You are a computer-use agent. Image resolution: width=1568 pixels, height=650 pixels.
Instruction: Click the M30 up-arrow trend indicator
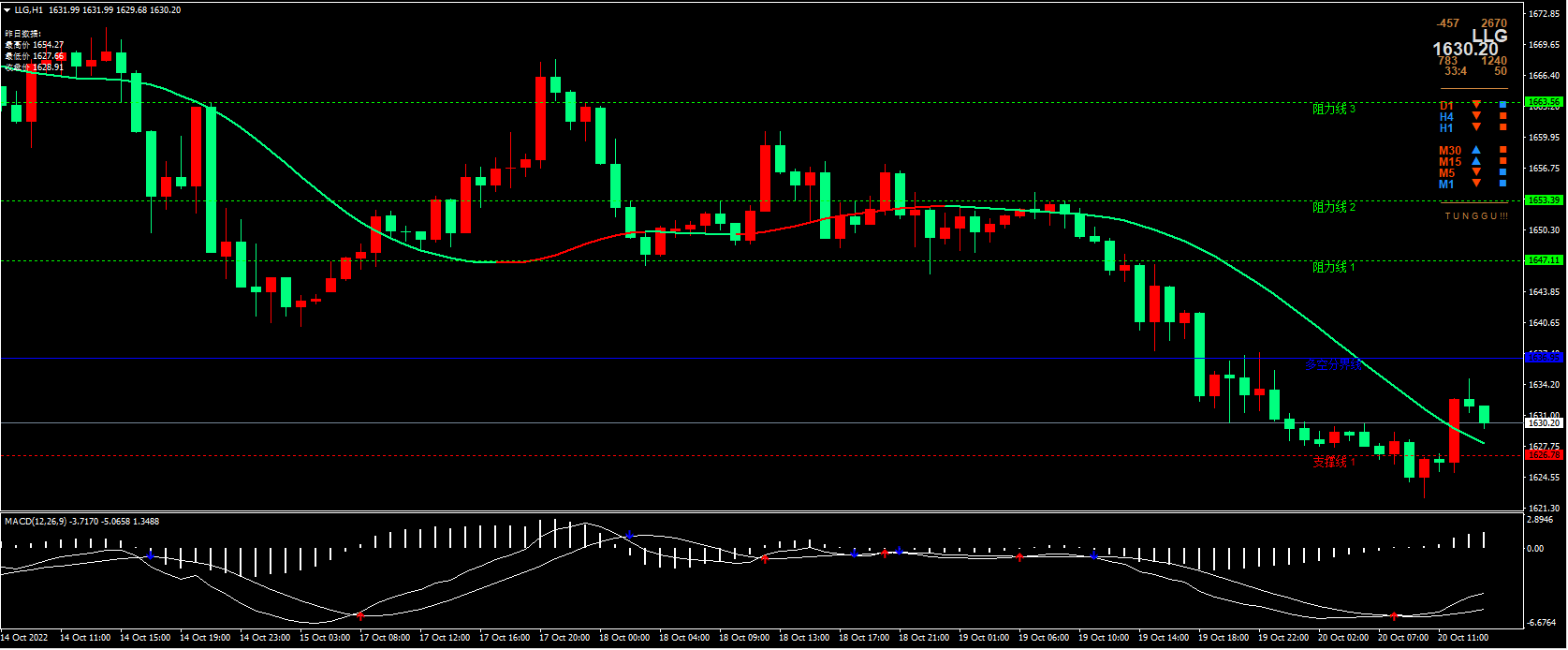coord(1476,150)
